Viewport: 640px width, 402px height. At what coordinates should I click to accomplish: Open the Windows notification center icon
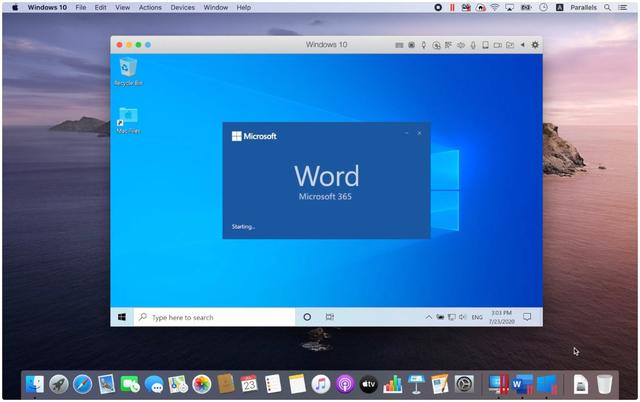[x=527, y=317]
